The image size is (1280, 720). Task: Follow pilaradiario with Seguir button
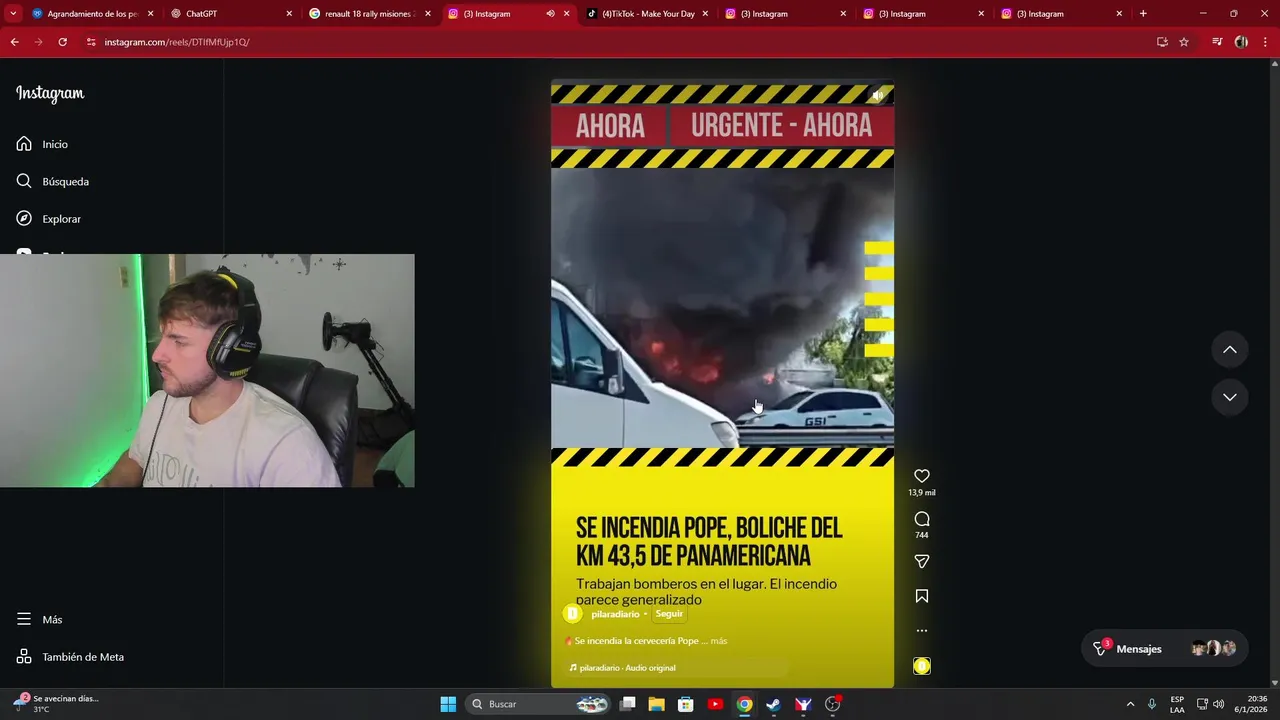click(669, 614)
